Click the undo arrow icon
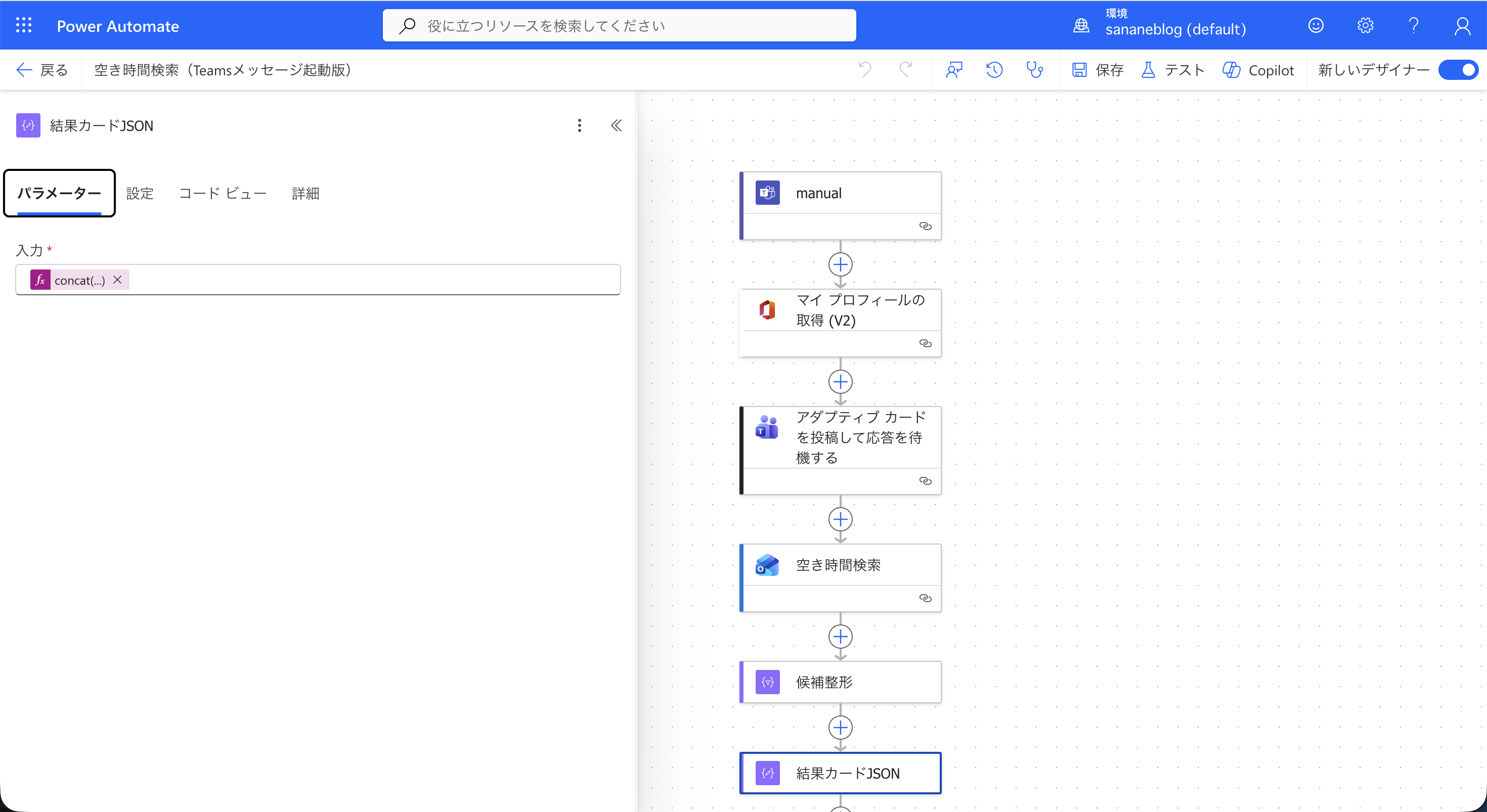Viewport: 1487px width, 812px height. pos(865,70)
